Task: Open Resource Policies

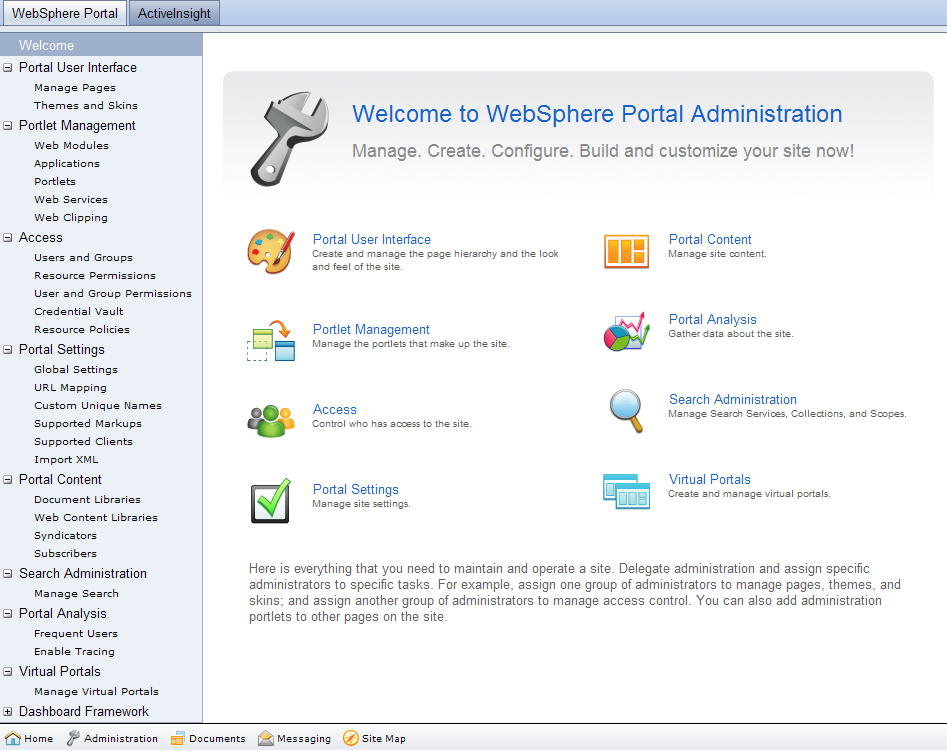Action: 82,329
